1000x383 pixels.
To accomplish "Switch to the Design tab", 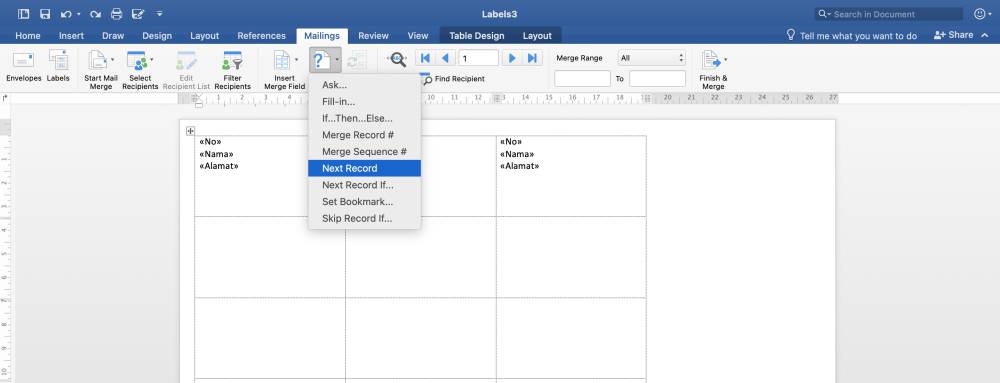I will tap(157, 36).
